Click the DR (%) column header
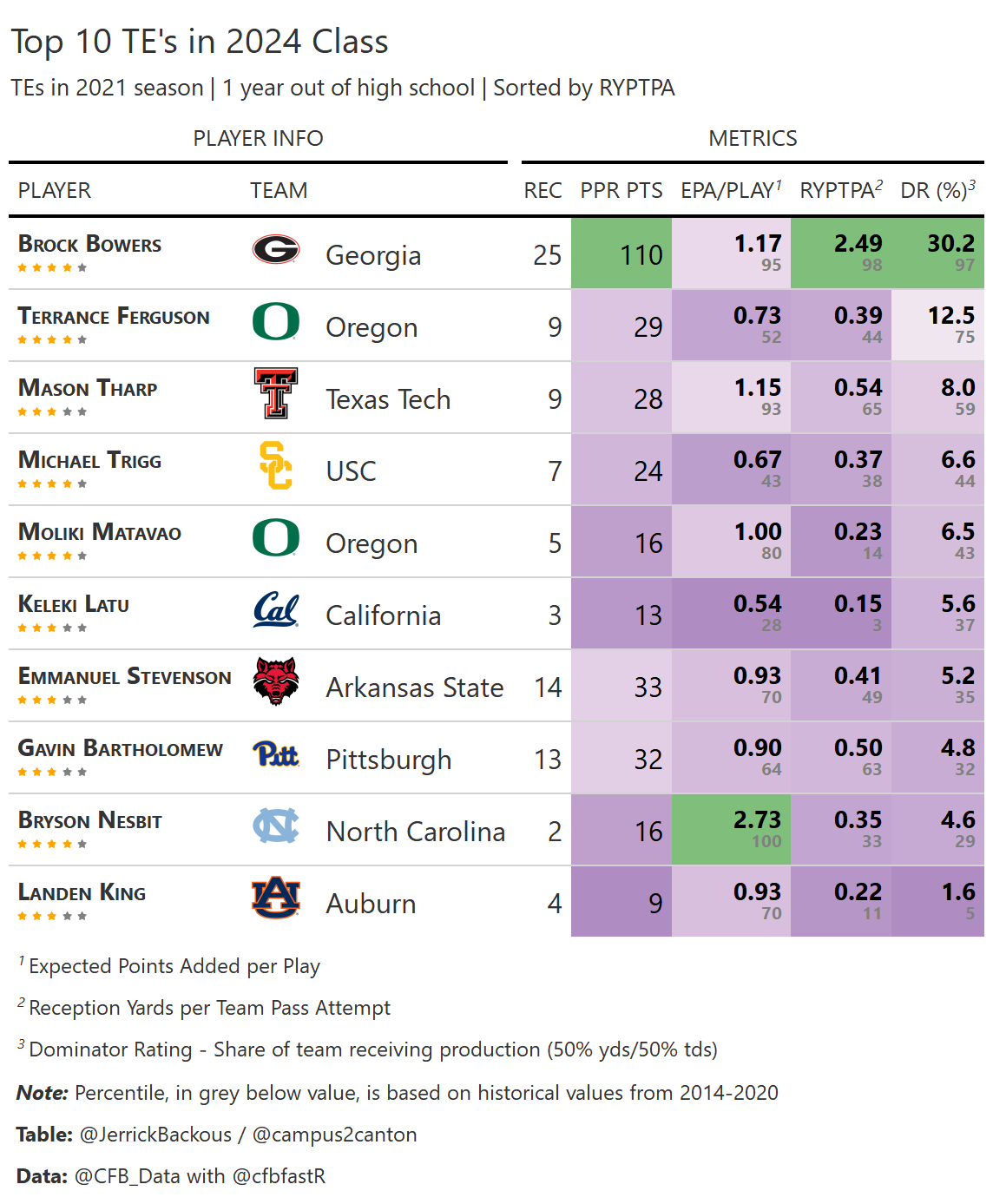 (x=937, y=190)
